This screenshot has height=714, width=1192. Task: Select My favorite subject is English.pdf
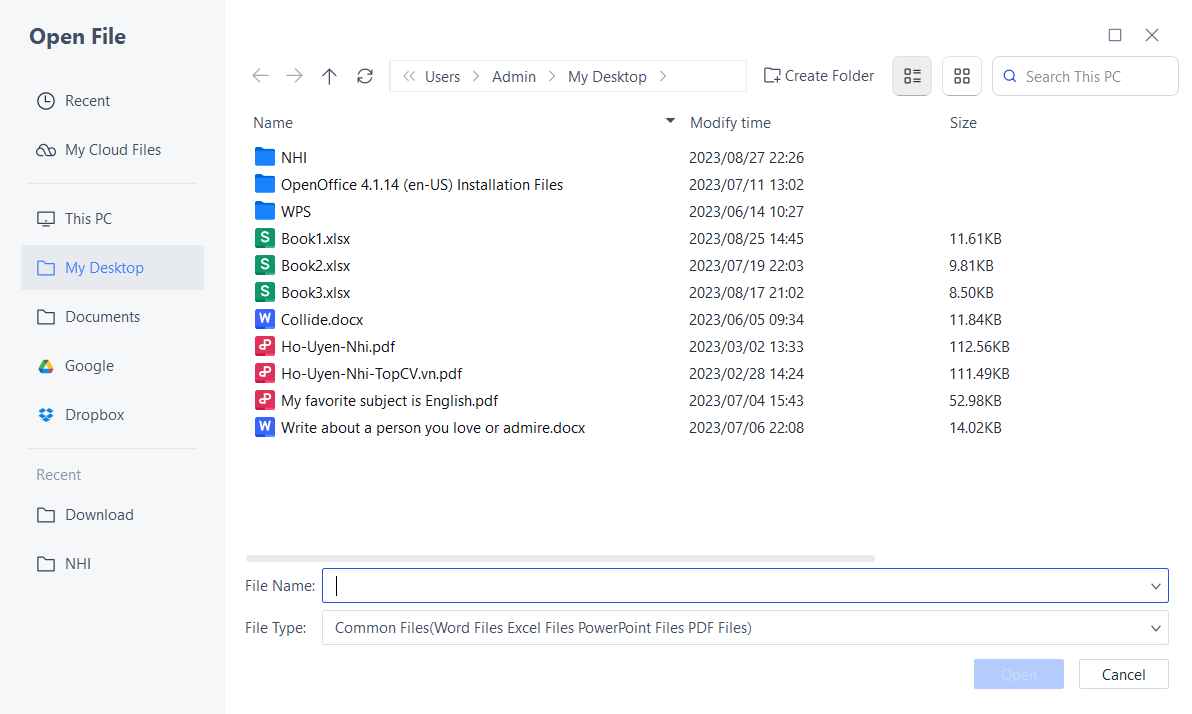click(x=389, y=401)
